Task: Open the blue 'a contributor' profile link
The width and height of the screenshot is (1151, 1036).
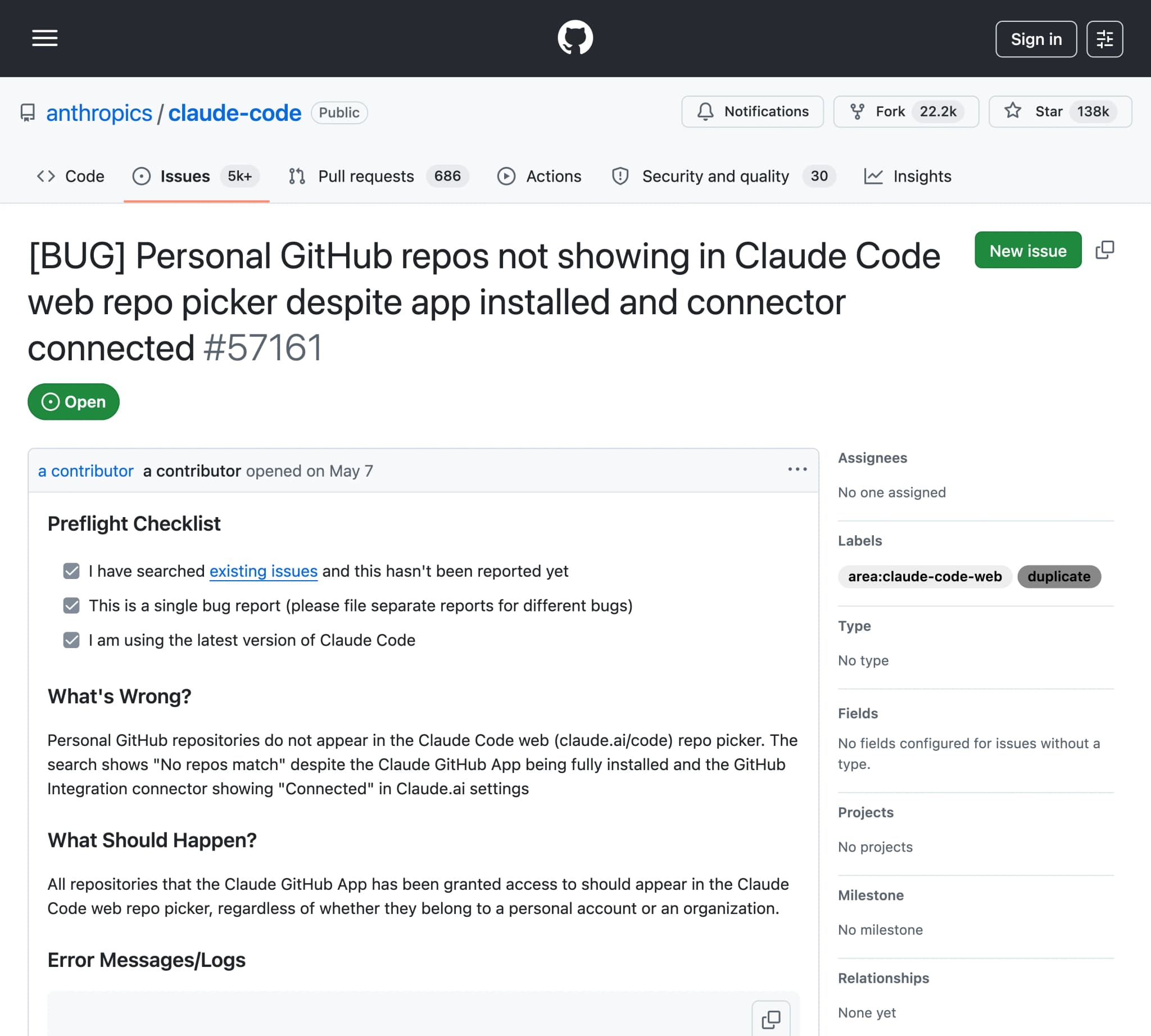Action: pos(85,471)
